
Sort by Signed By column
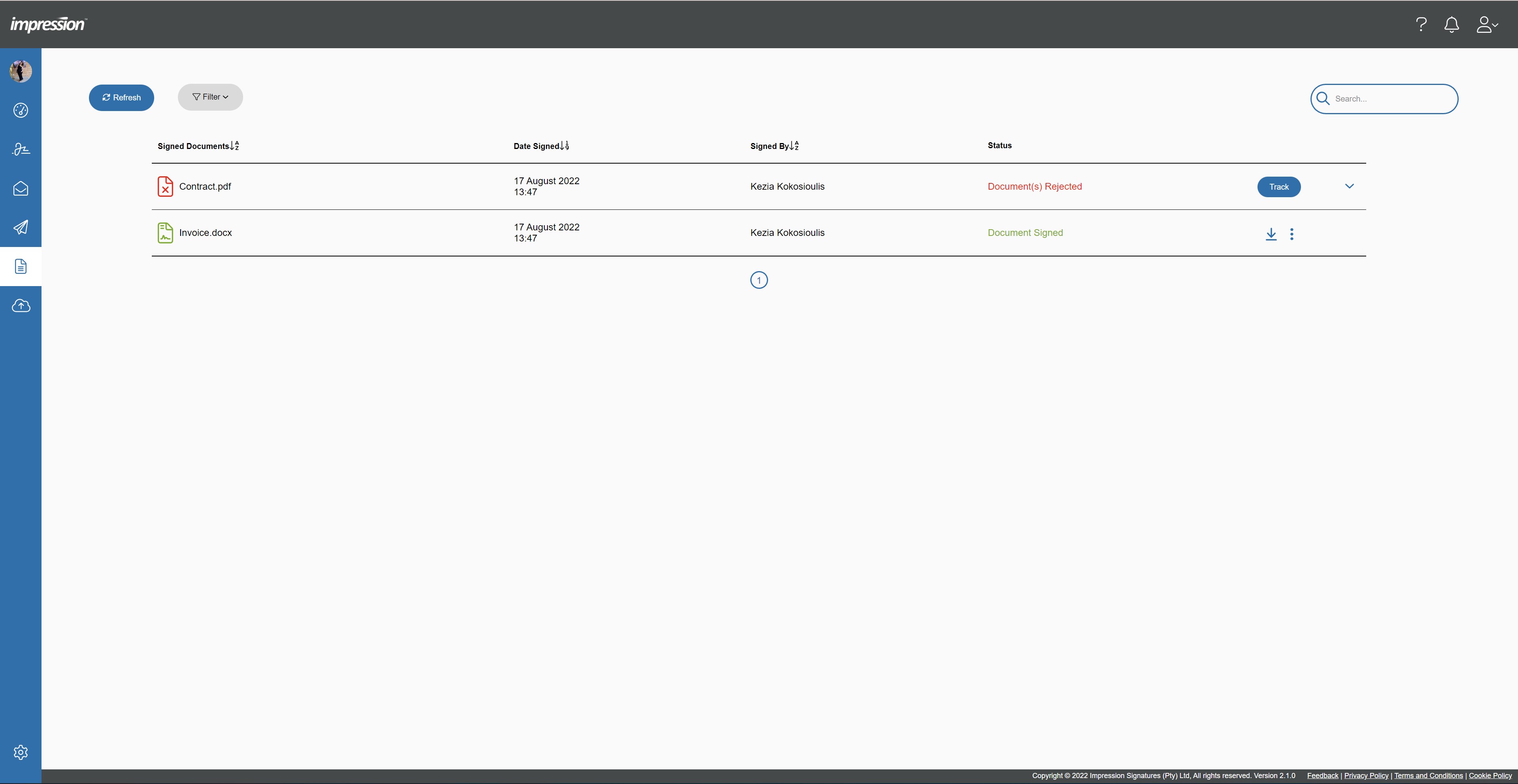774,145
